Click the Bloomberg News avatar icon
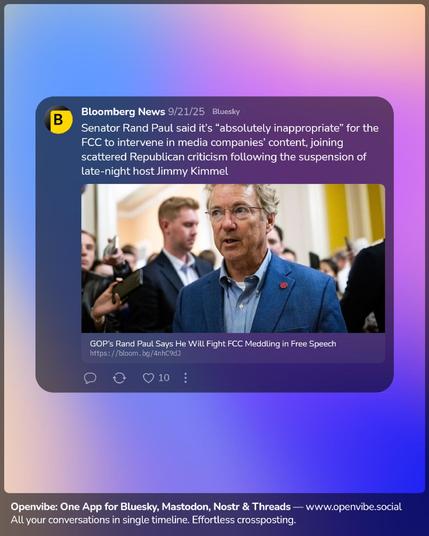The image size is (429, 536). [x=59, y=120]
